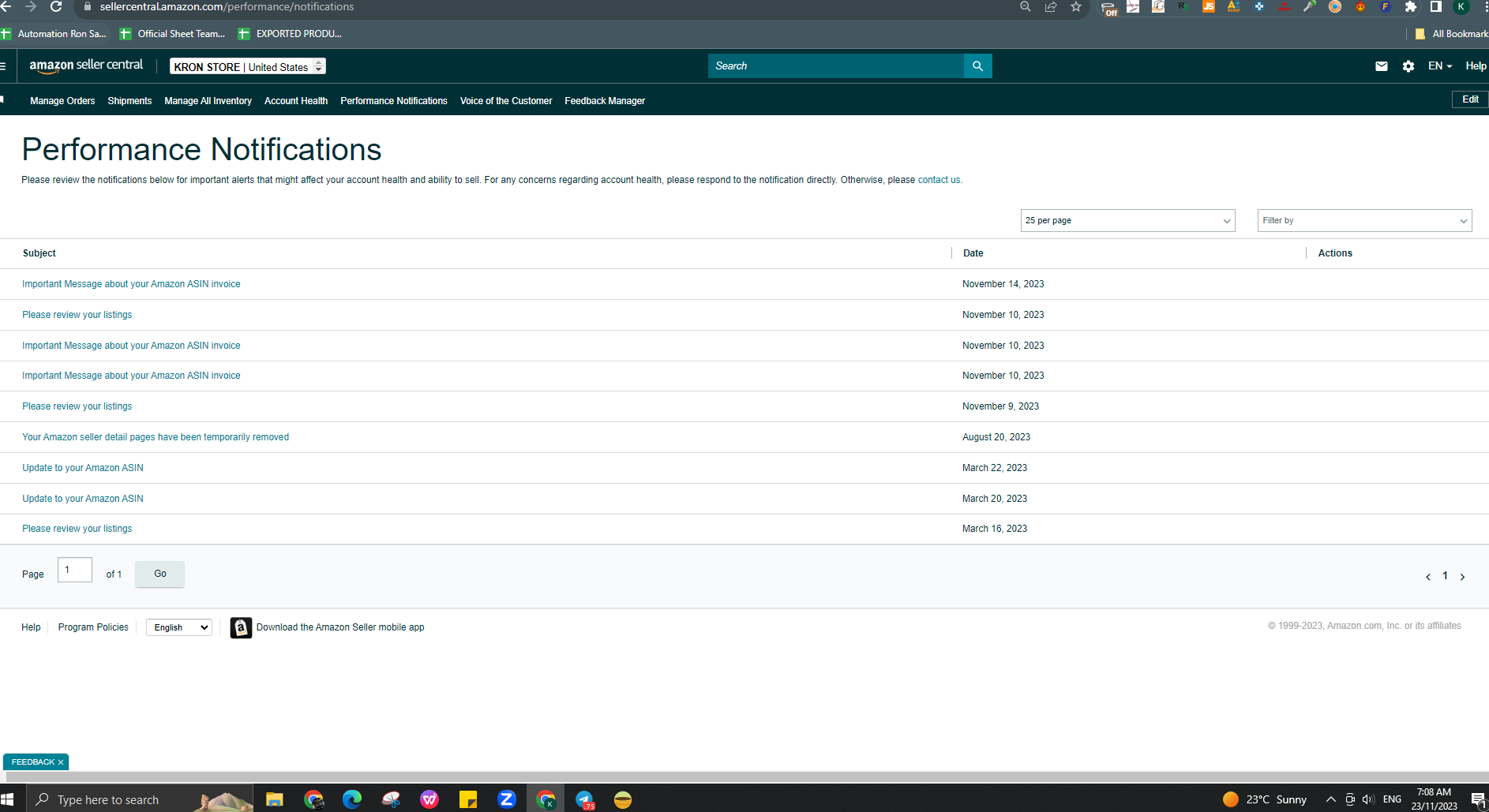This screenshot has width=1489, height=812.
Task: Click the Program Policies footer link
Action: [x=93, y=627]
